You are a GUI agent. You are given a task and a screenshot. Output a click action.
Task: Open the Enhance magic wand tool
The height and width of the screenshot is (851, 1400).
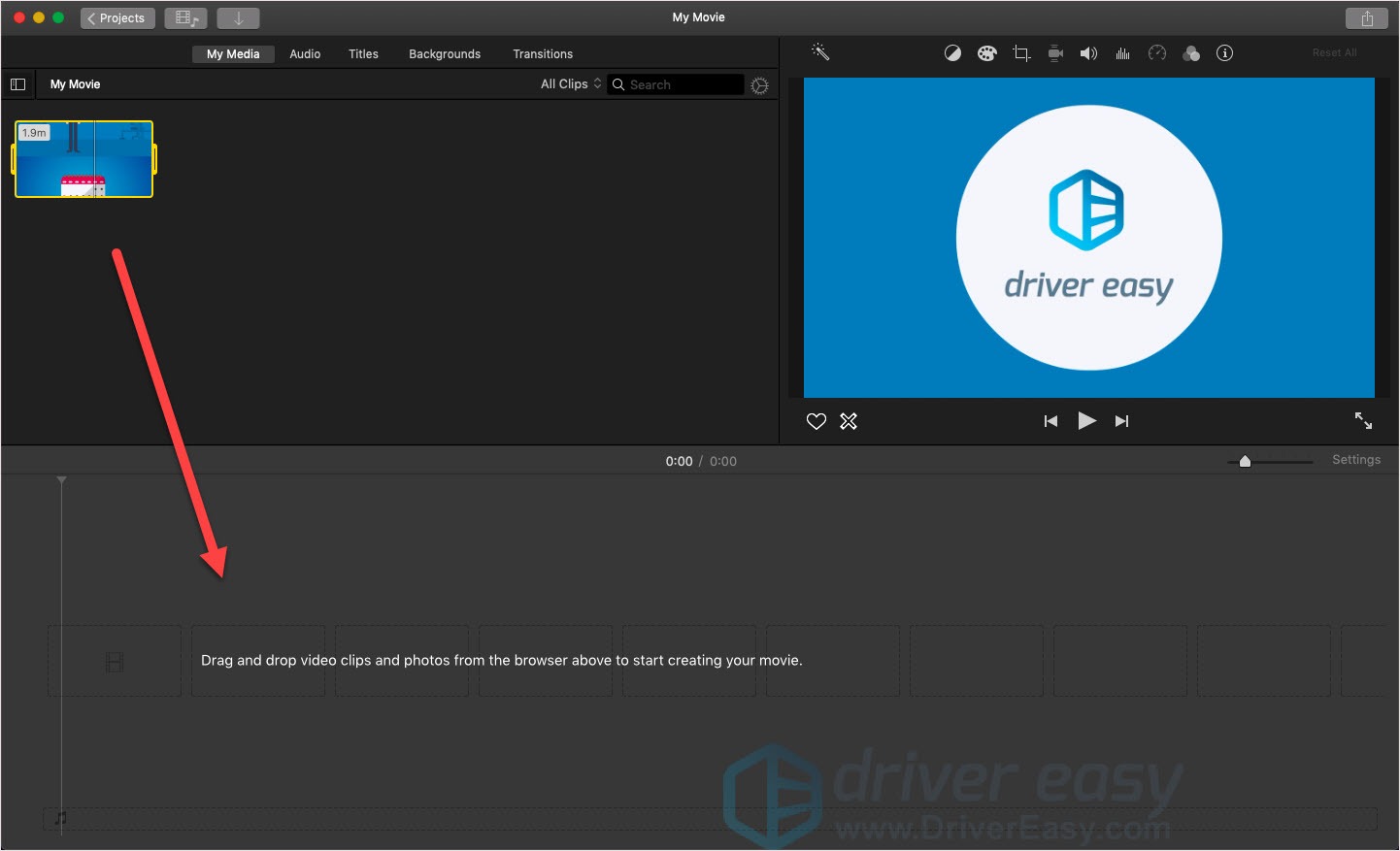820,52
